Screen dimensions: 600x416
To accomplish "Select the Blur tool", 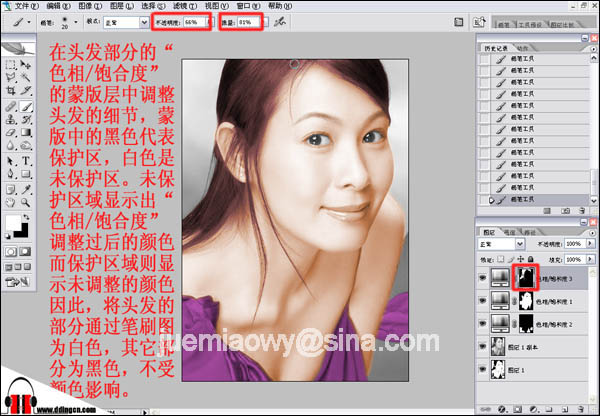I will tap(11, 146).
